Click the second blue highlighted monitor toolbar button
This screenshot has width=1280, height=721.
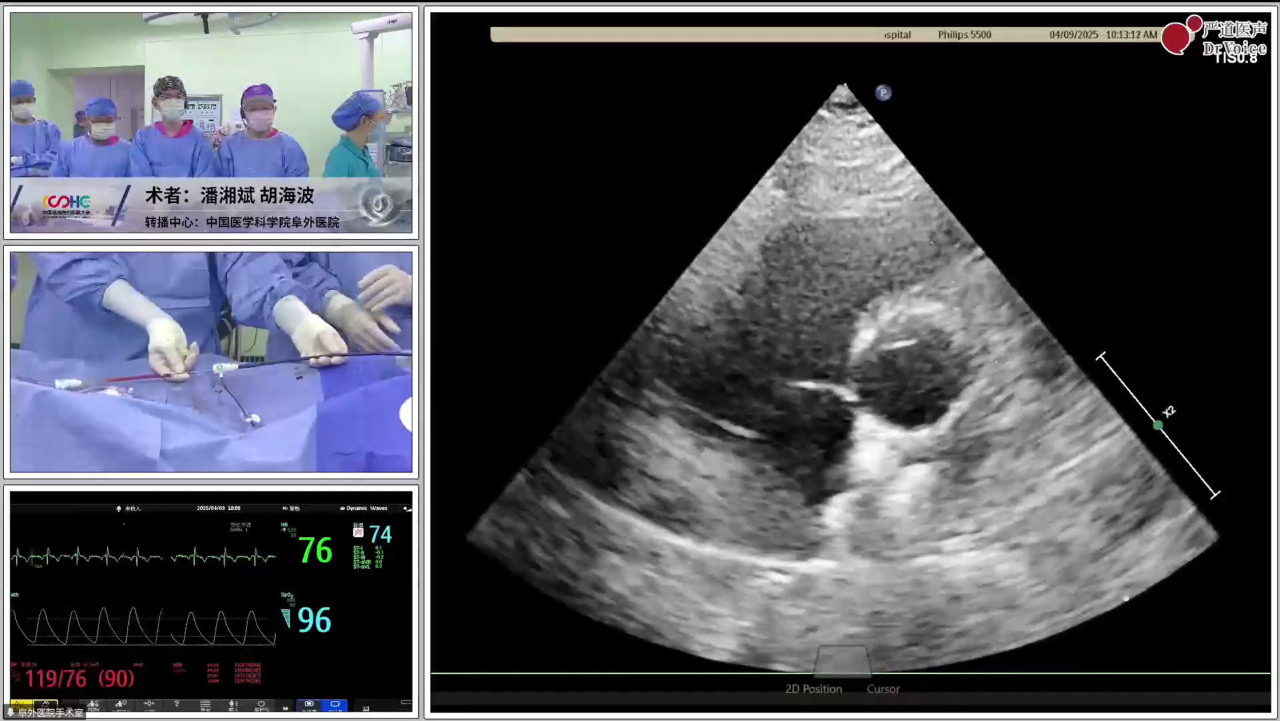coord(335,705)
